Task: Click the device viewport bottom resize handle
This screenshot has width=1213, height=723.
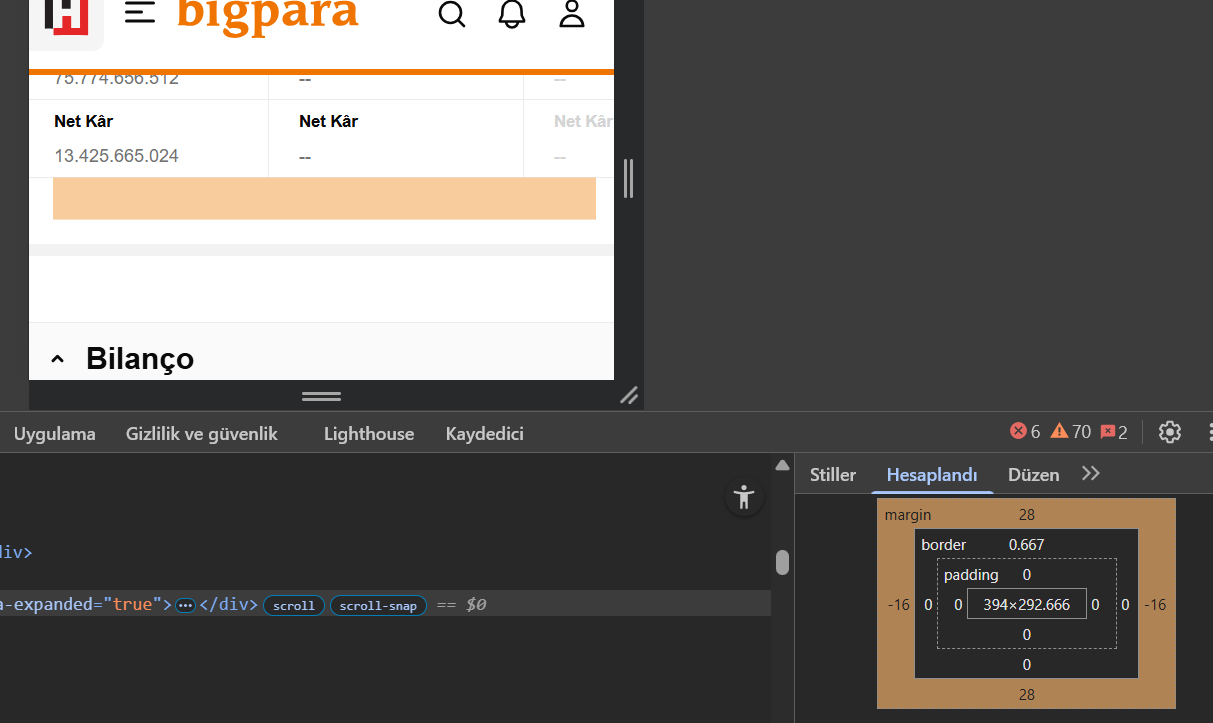Action: point(321,396)
